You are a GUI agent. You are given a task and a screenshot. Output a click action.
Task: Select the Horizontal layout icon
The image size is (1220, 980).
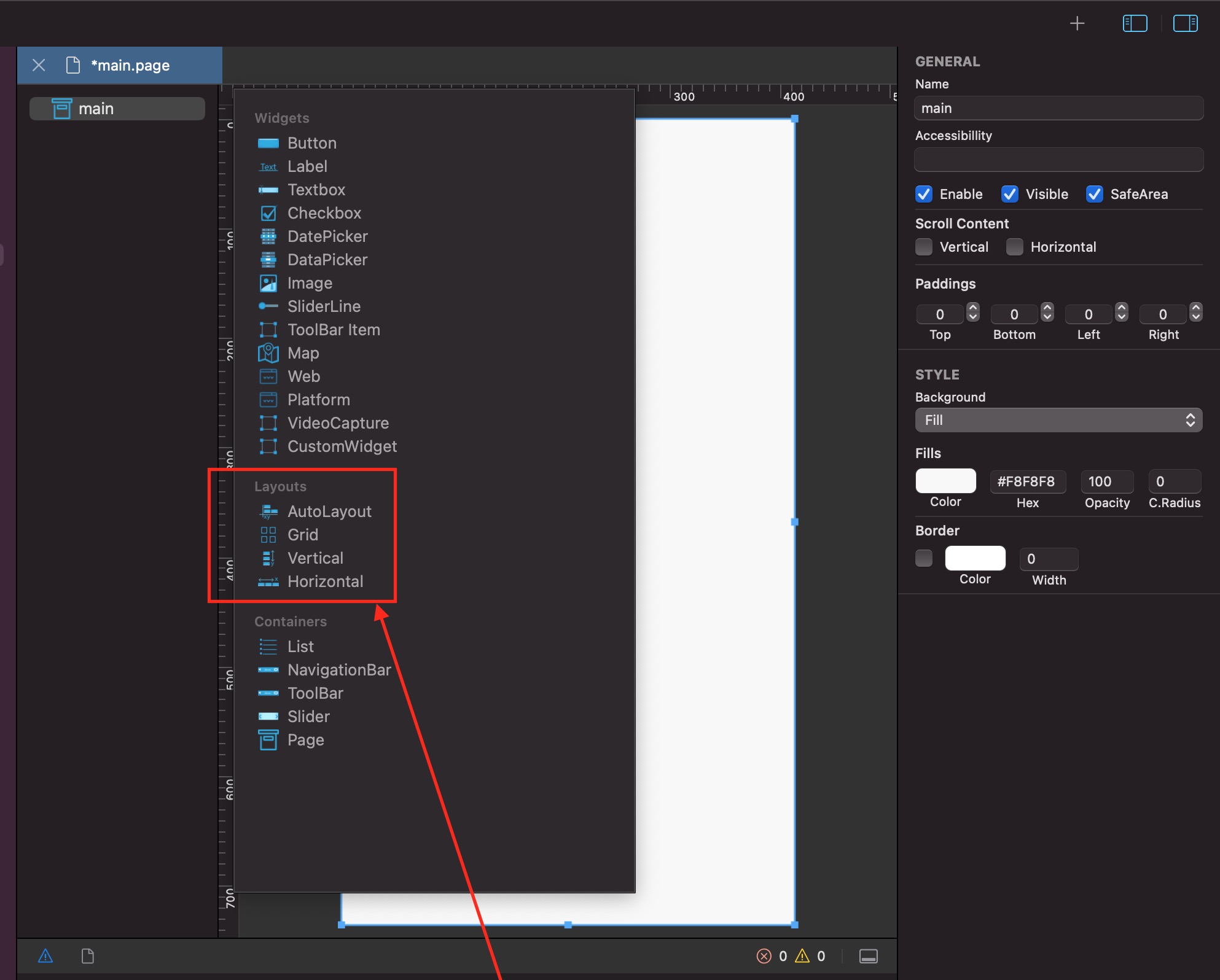268,581
